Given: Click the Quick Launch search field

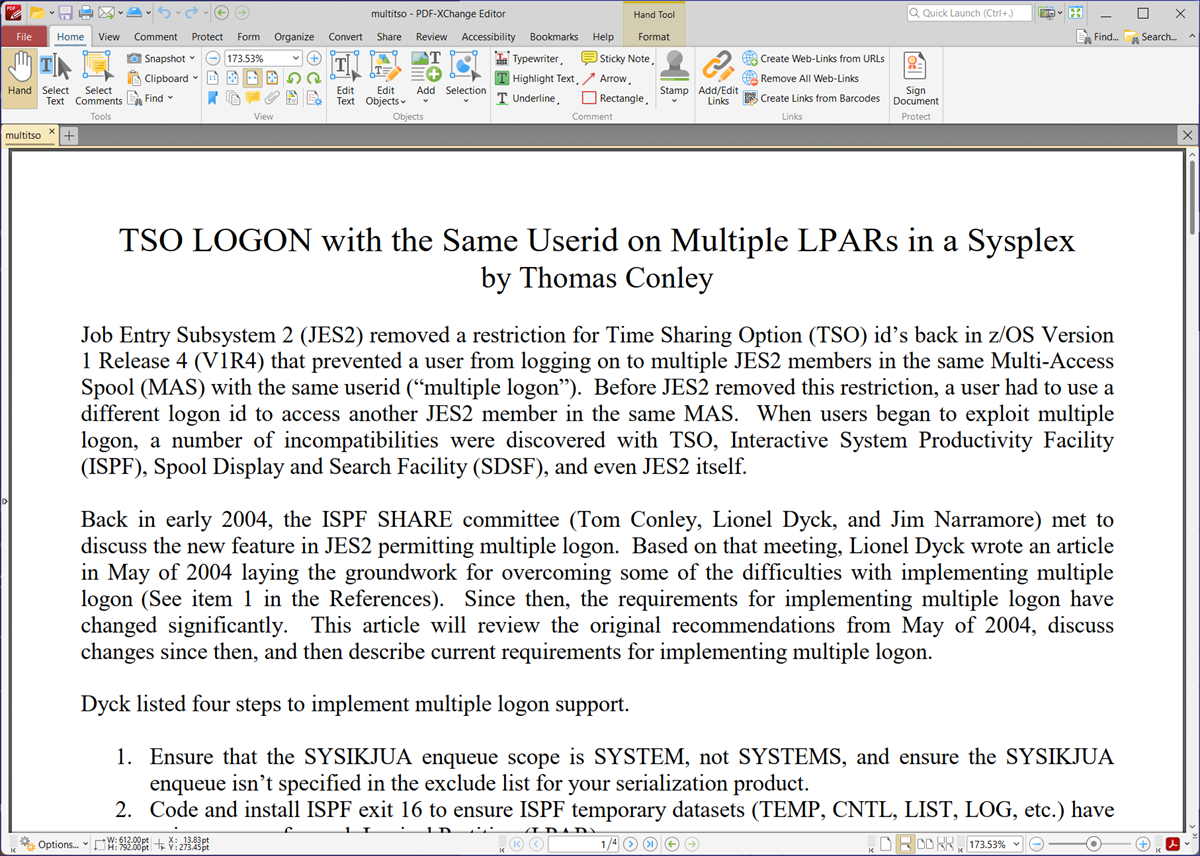Looking at the screenshot, I should [x=968, y=13].
